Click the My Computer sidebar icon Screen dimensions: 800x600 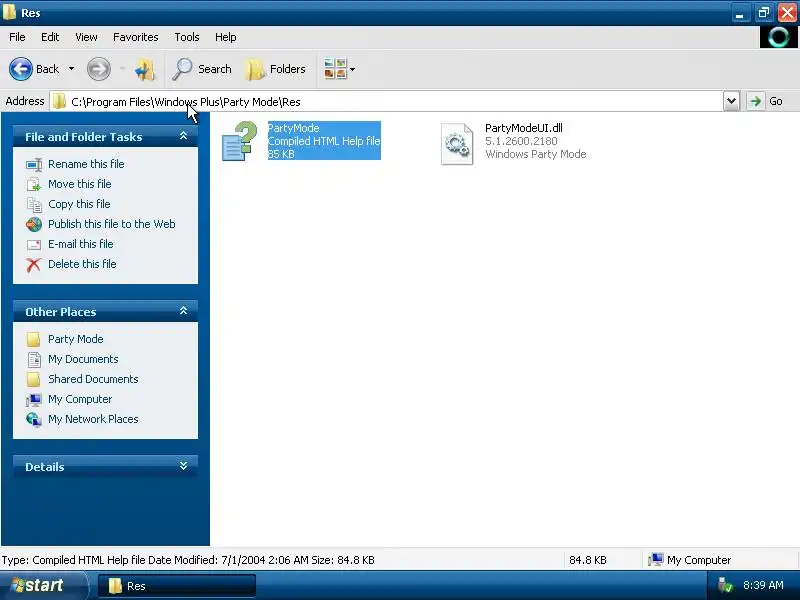click(x=34, y=399)
